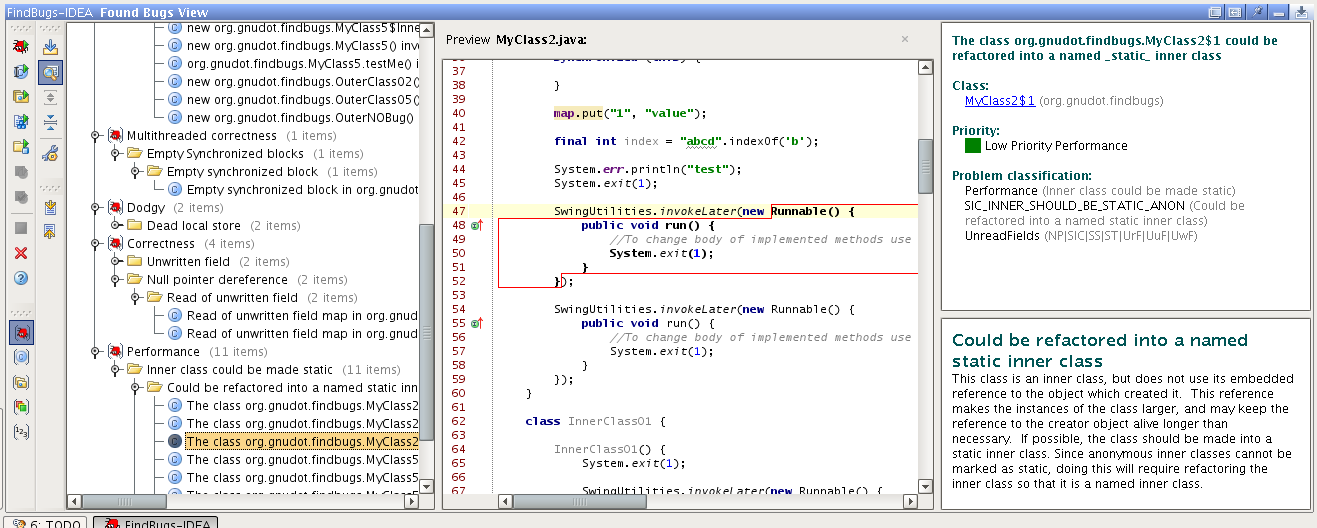
Task: Click the override gutter icon on line 48
Action: point(476,226)
